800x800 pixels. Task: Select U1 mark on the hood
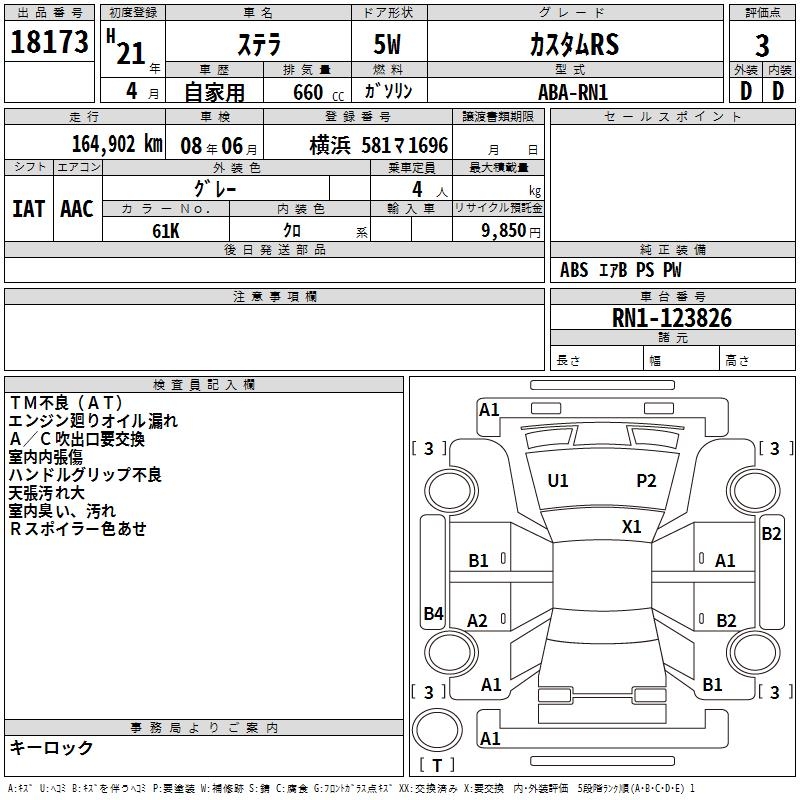click(x=558, y=481)
